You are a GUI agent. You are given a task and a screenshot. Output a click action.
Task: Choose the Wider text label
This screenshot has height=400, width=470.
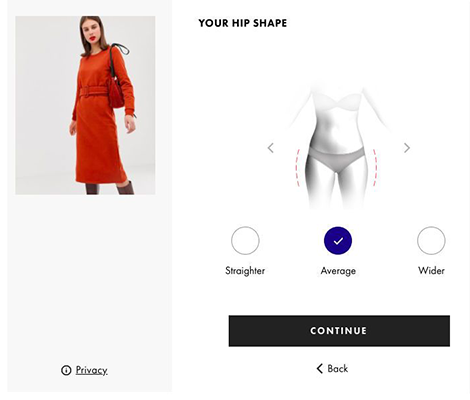(431, 270)
